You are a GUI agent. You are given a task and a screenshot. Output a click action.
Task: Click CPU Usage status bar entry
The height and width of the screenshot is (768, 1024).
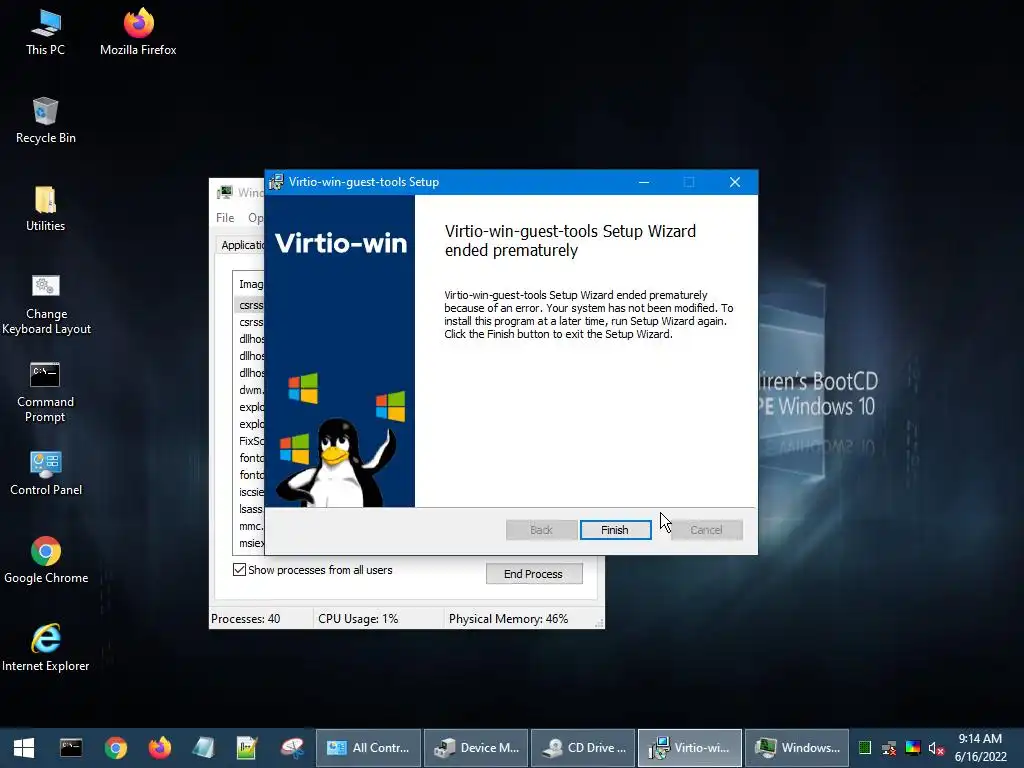coord(358,618)
